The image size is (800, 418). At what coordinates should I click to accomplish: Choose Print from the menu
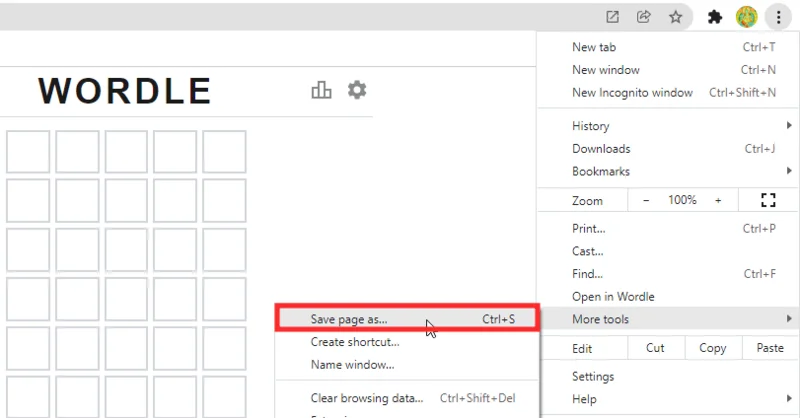point(669,229)
